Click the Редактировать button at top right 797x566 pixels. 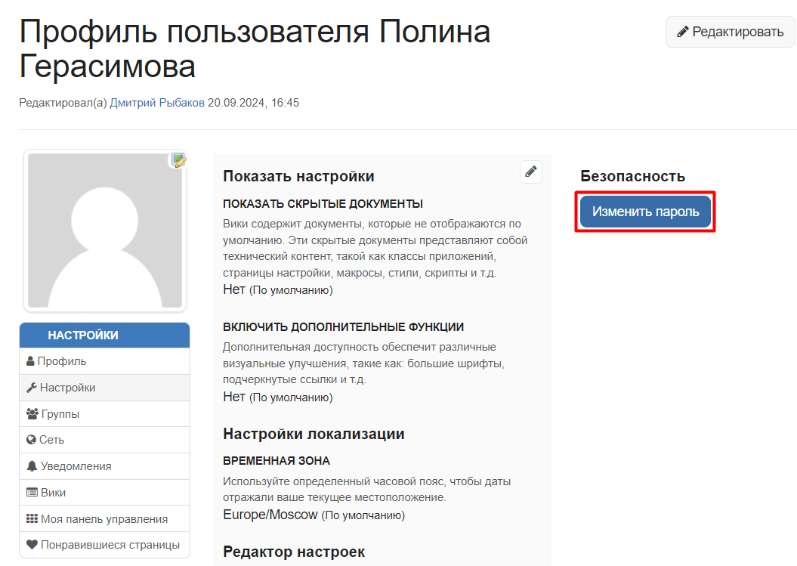pyautogui.click(x=730, y=32)
